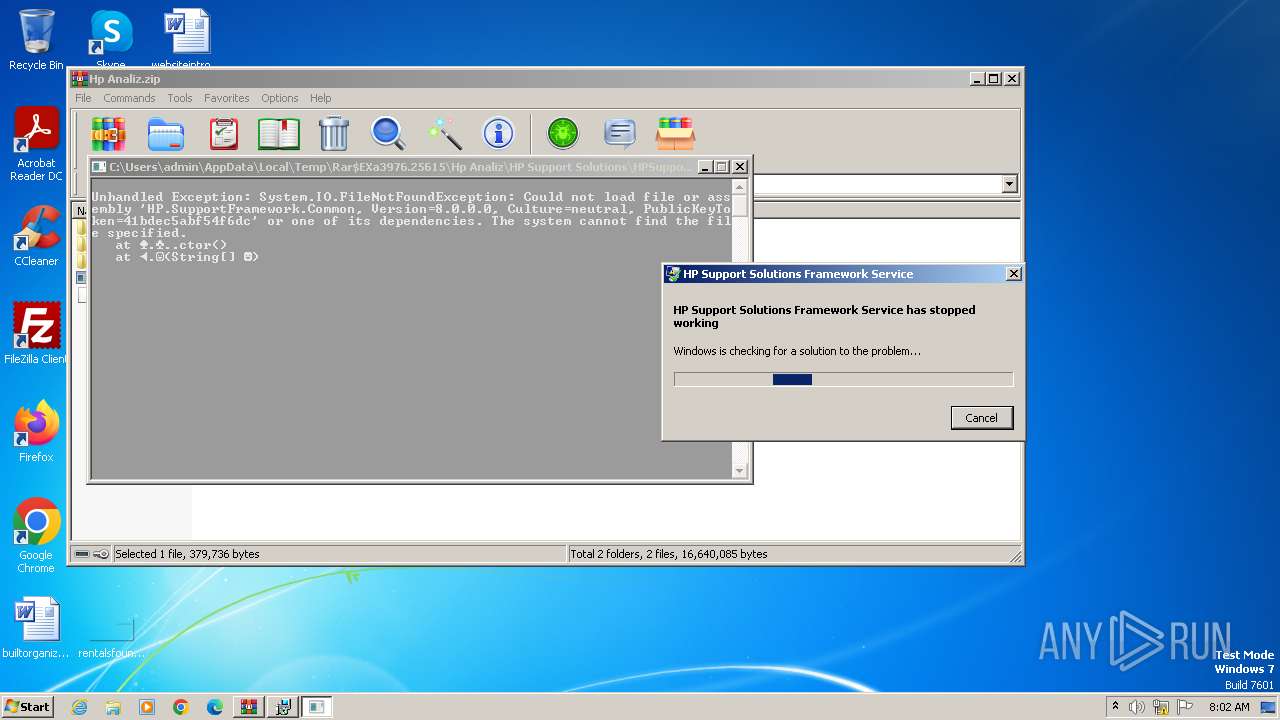Start the VirusScan green bug icon
1280x720 pixels.
[x=563, y=133]
